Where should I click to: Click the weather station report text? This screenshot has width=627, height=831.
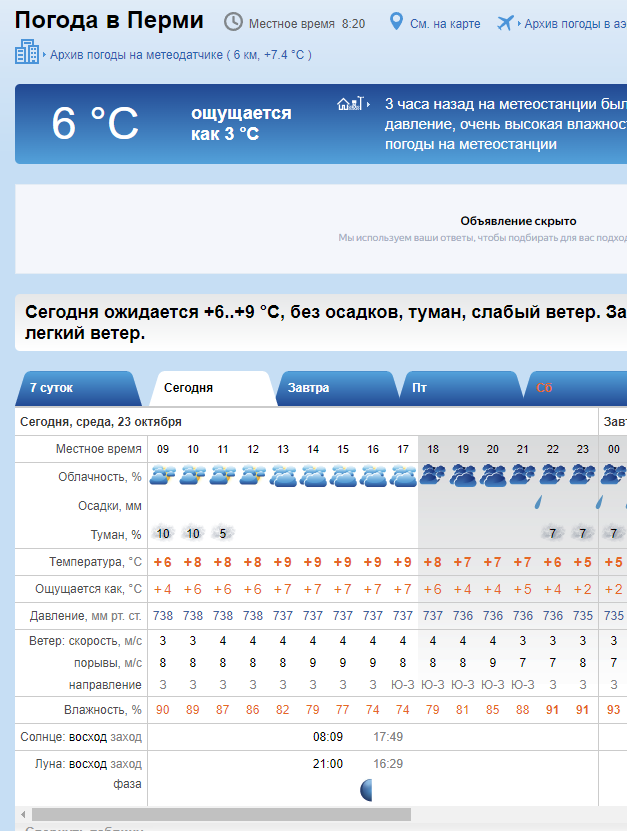click(506, 124)
